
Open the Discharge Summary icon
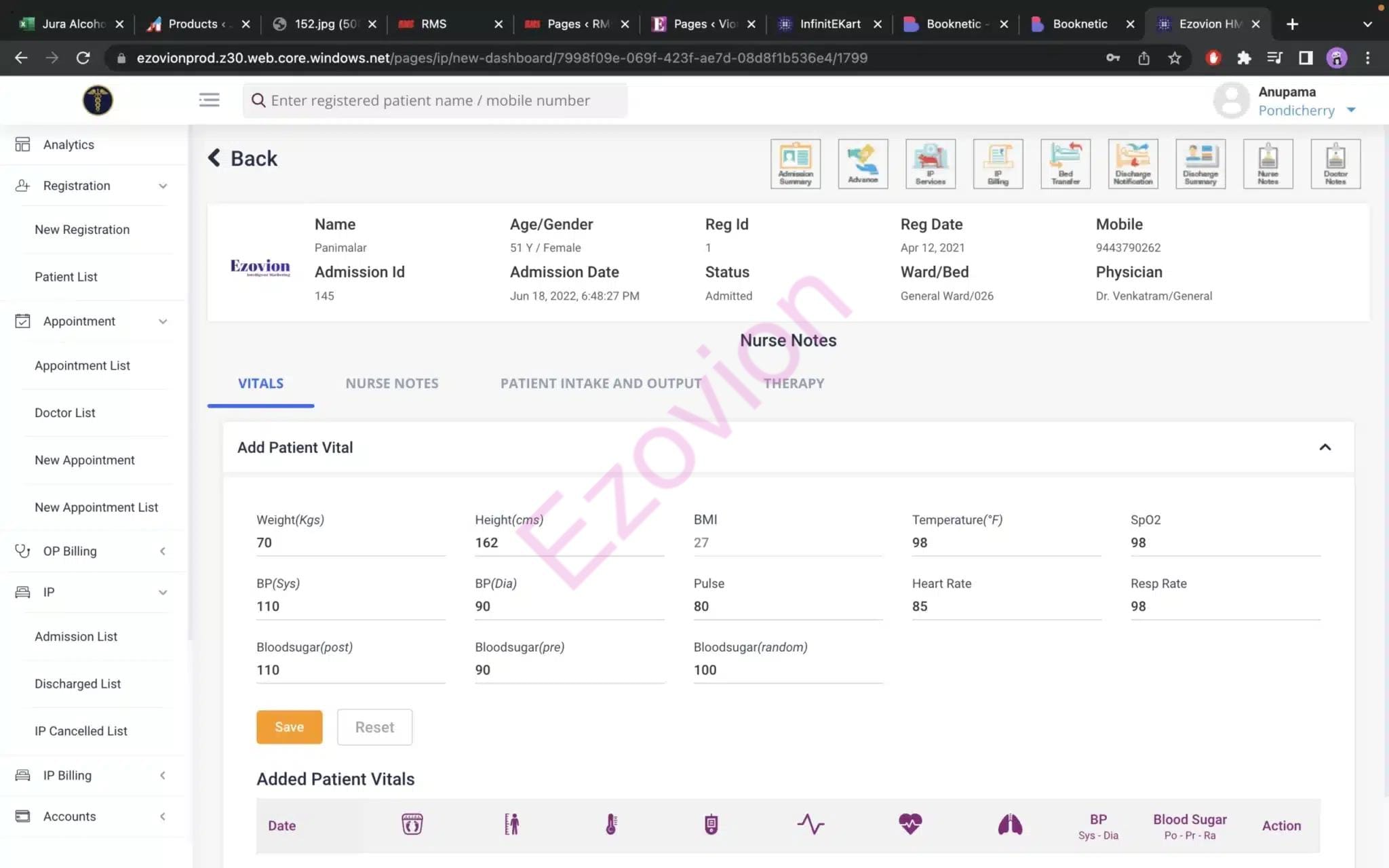pyautogui.click(x=1200, y=163)
